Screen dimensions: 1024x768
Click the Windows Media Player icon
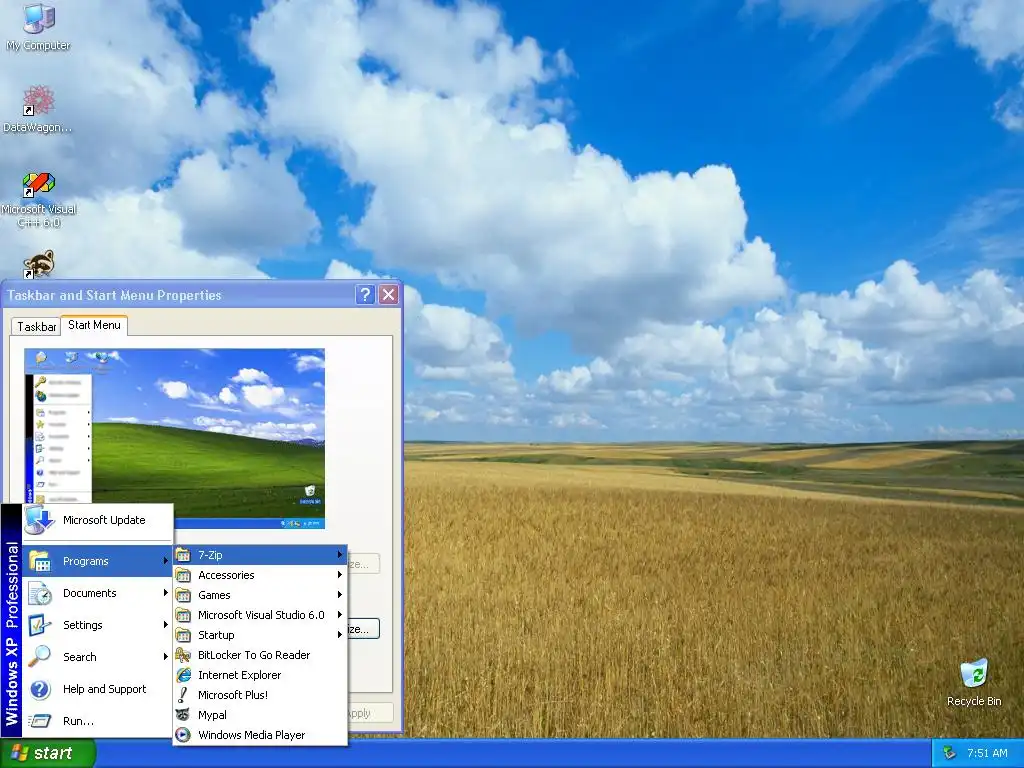[184, 735]
